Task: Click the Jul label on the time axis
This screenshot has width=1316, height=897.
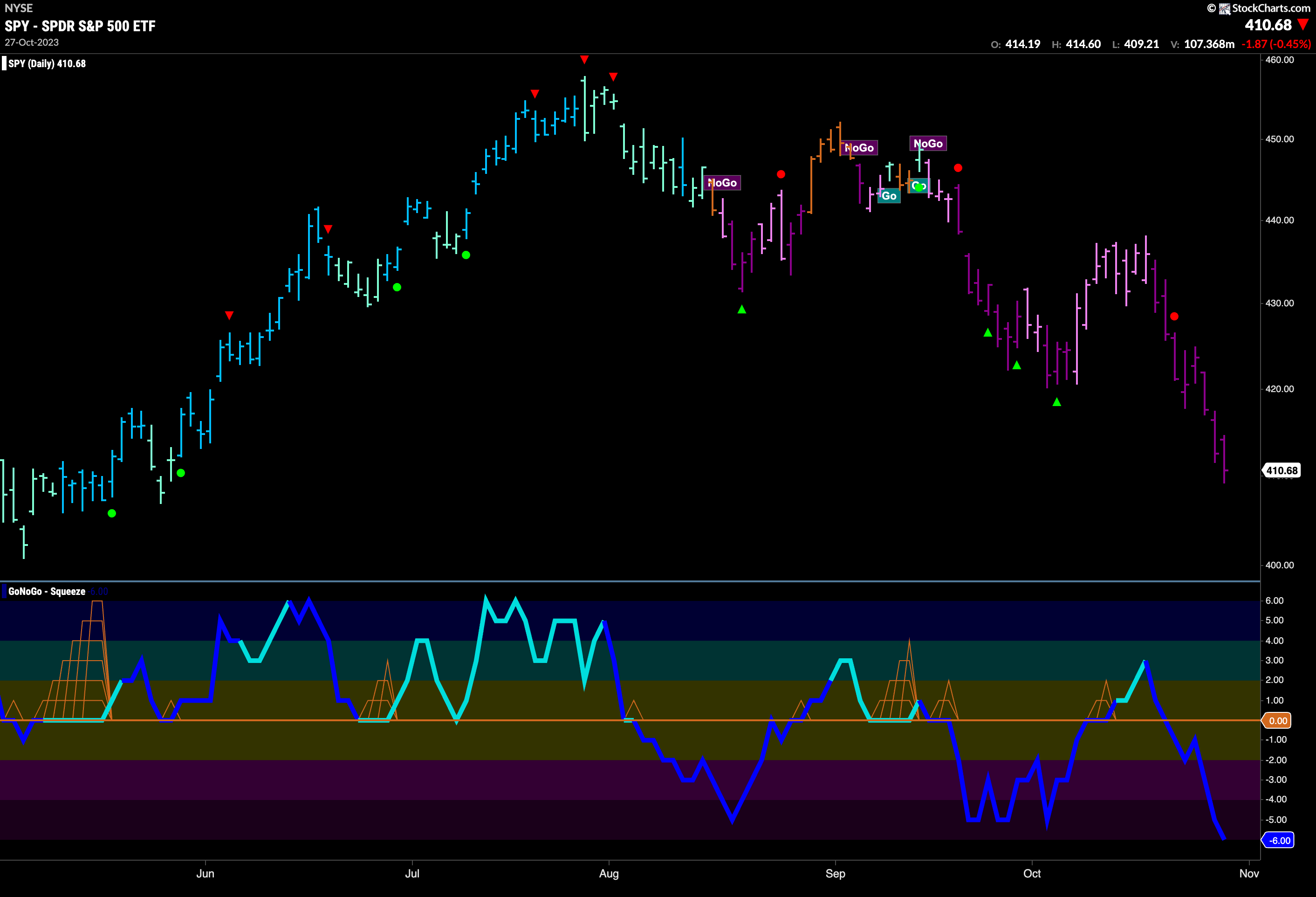Action: coord(412,873)
